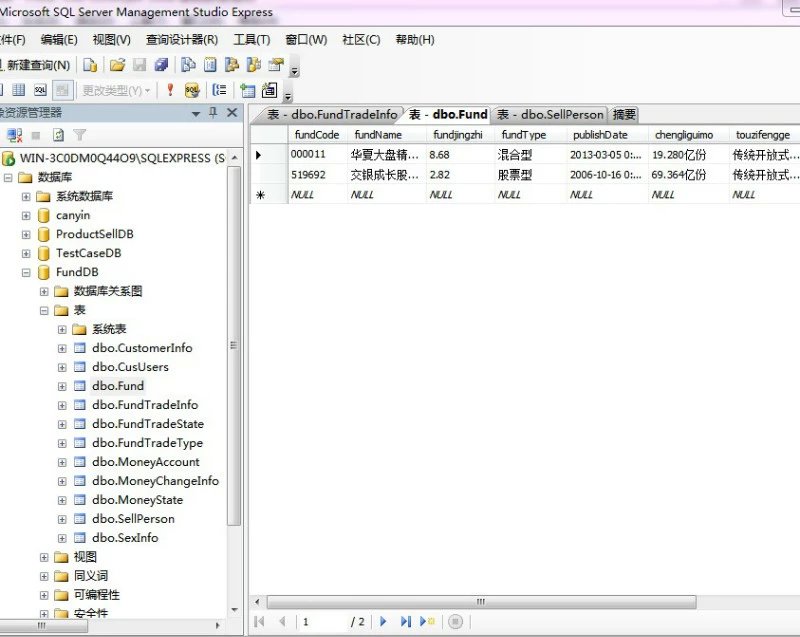Open the 帮助(H) menu
The width and height of the screenshot is (800, 637).
415,40
